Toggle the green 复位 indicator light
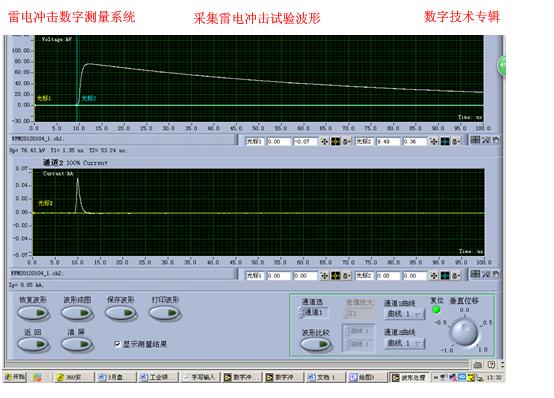Image resolution: width=554 pixels, height=398 pixels. coord(437,310)
